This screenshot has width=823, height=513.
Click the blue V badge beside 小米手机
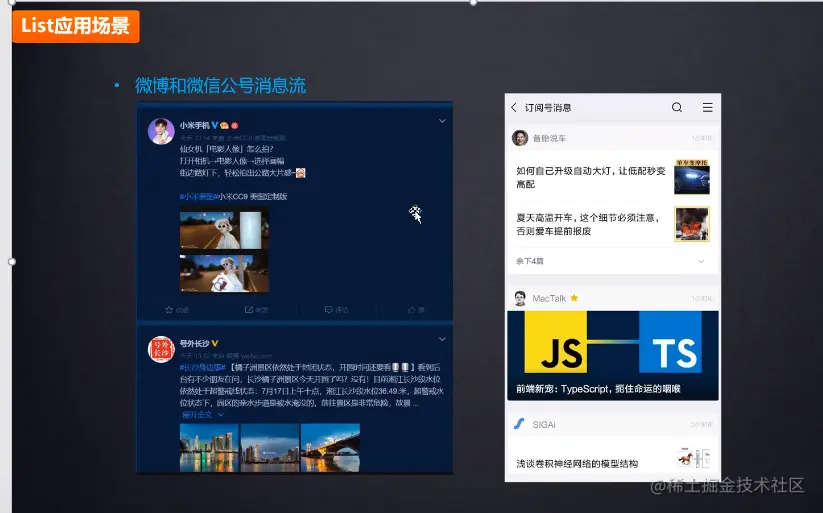[215, 125]
